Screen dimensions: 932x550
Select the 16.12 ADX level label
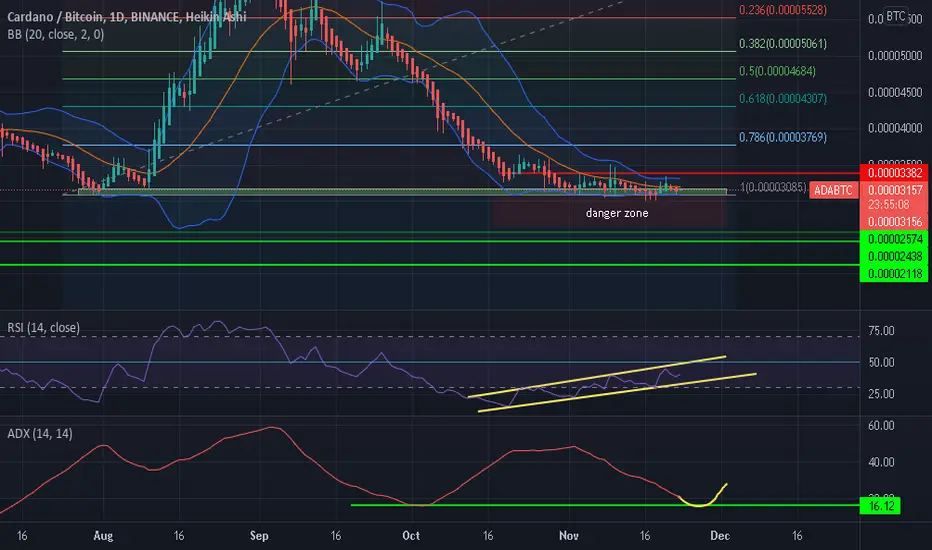[880, 506]
